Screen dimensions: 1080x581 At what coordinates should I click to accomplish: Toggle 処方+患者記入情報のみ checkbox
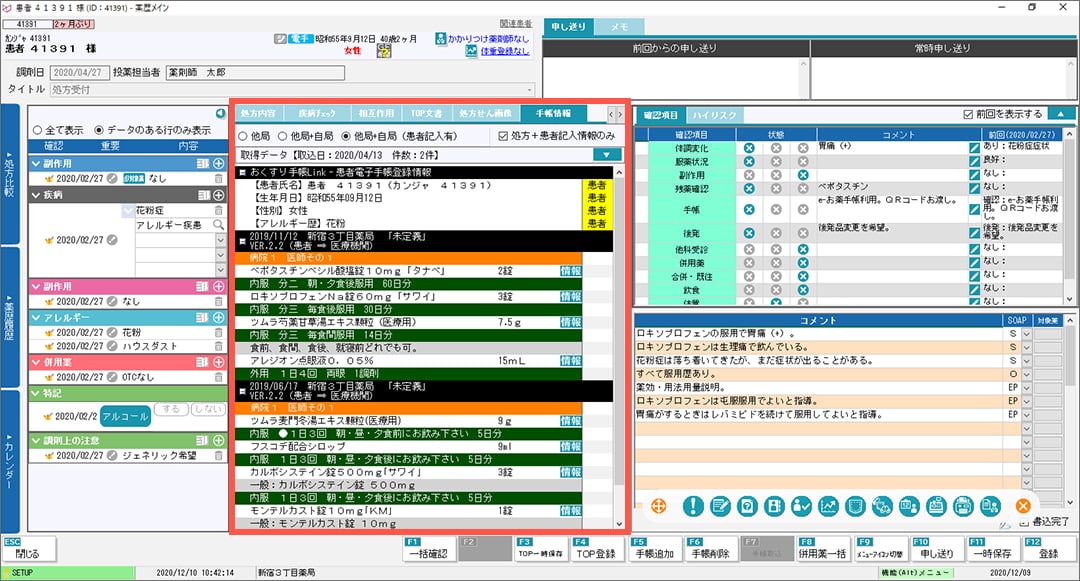(503, 136)
